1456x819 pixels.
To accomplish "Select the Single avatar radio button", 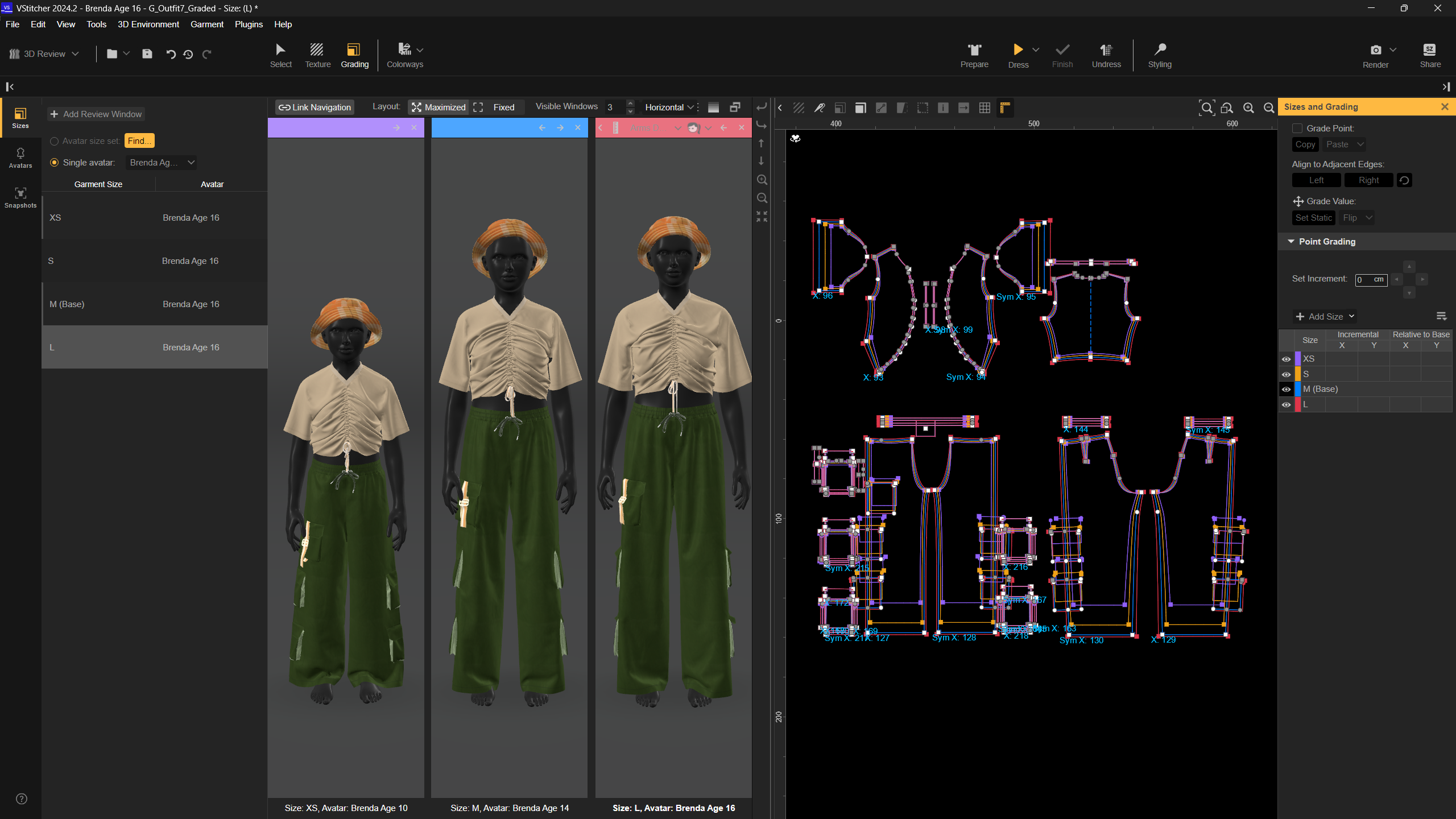I will (55, 162).
